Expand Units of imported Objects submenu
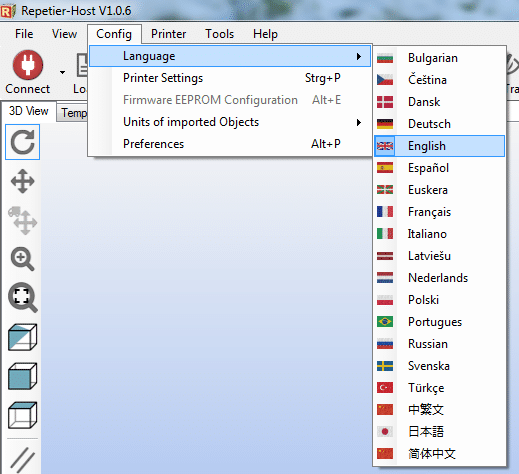 230,122
